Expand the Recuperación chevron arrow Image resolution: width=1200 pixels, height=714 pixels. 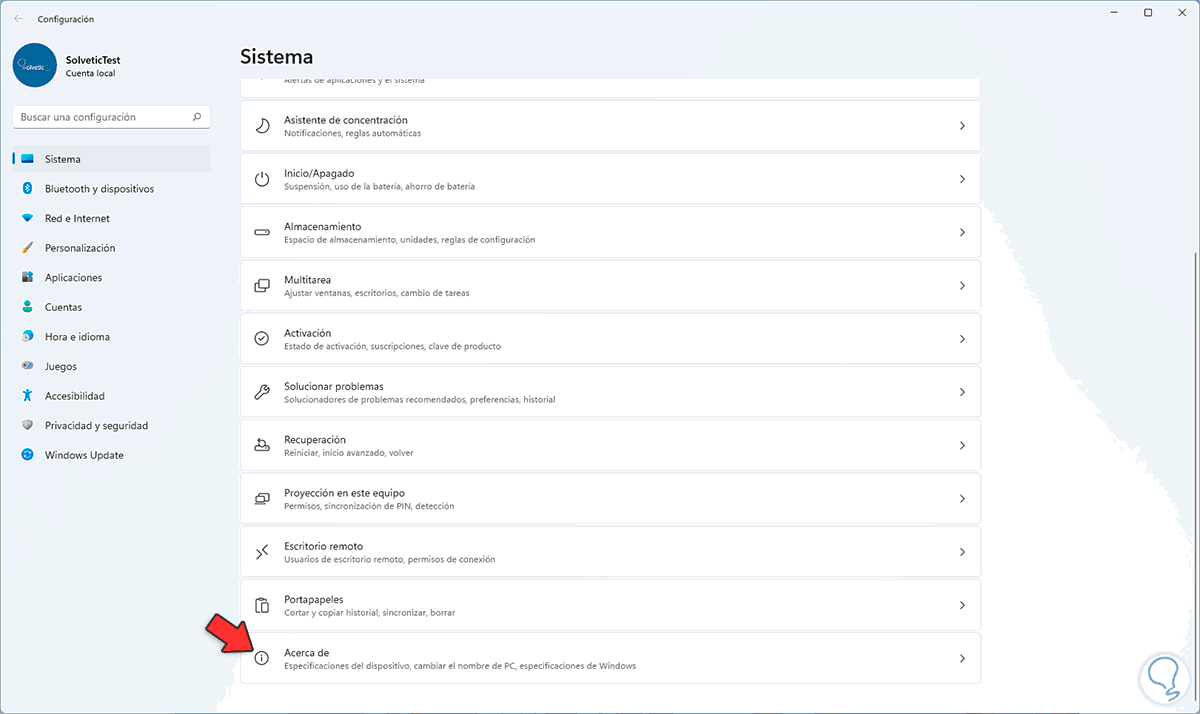962,445
